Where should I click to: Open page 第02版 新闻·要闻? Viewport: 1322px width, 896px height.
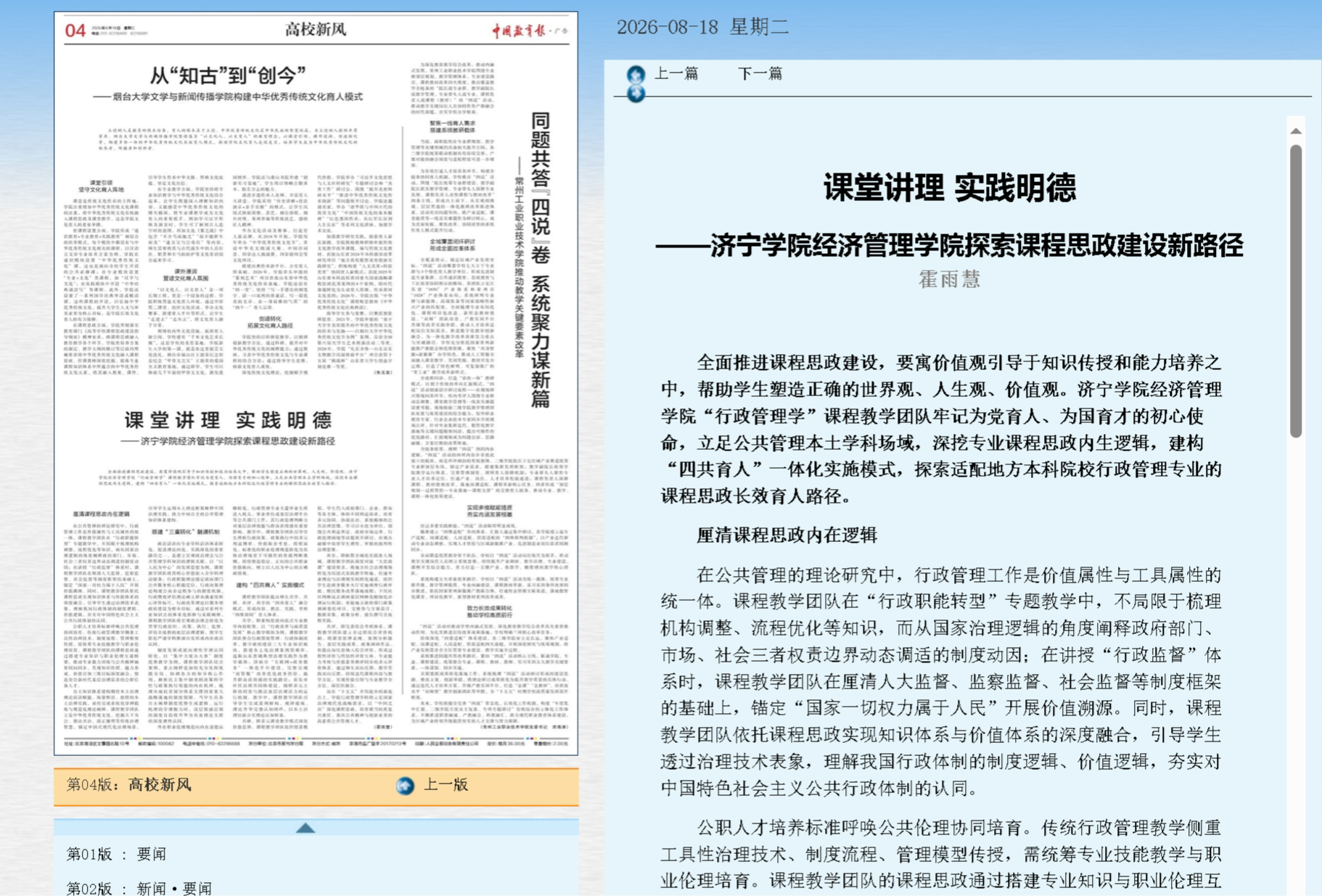139,888
